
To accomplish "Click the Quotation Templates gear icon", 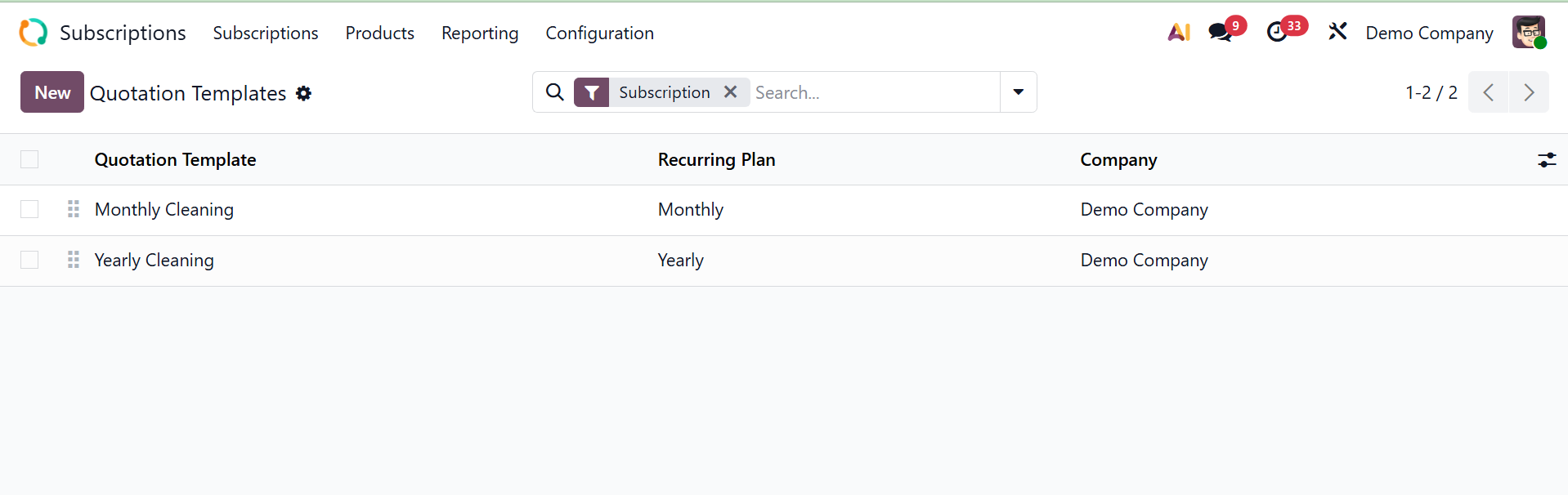I will point(304,93).
